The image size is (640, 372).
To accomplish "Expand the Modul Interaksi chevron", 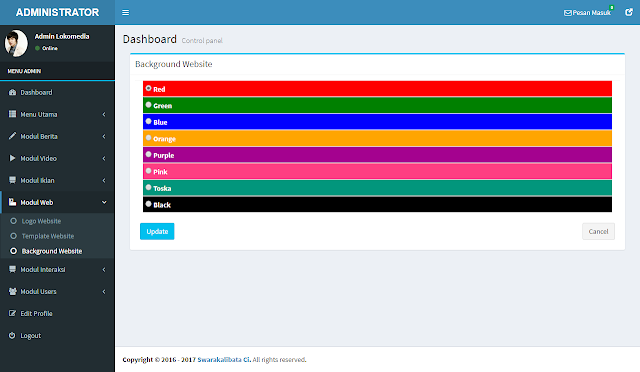I will (x=104, y=270).
